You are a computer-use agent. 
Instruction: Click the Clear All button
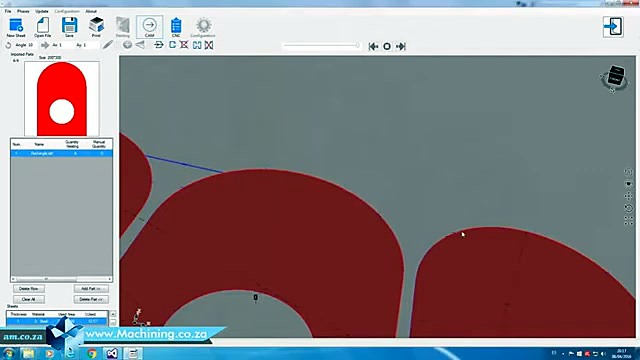[x=29, y=299]
